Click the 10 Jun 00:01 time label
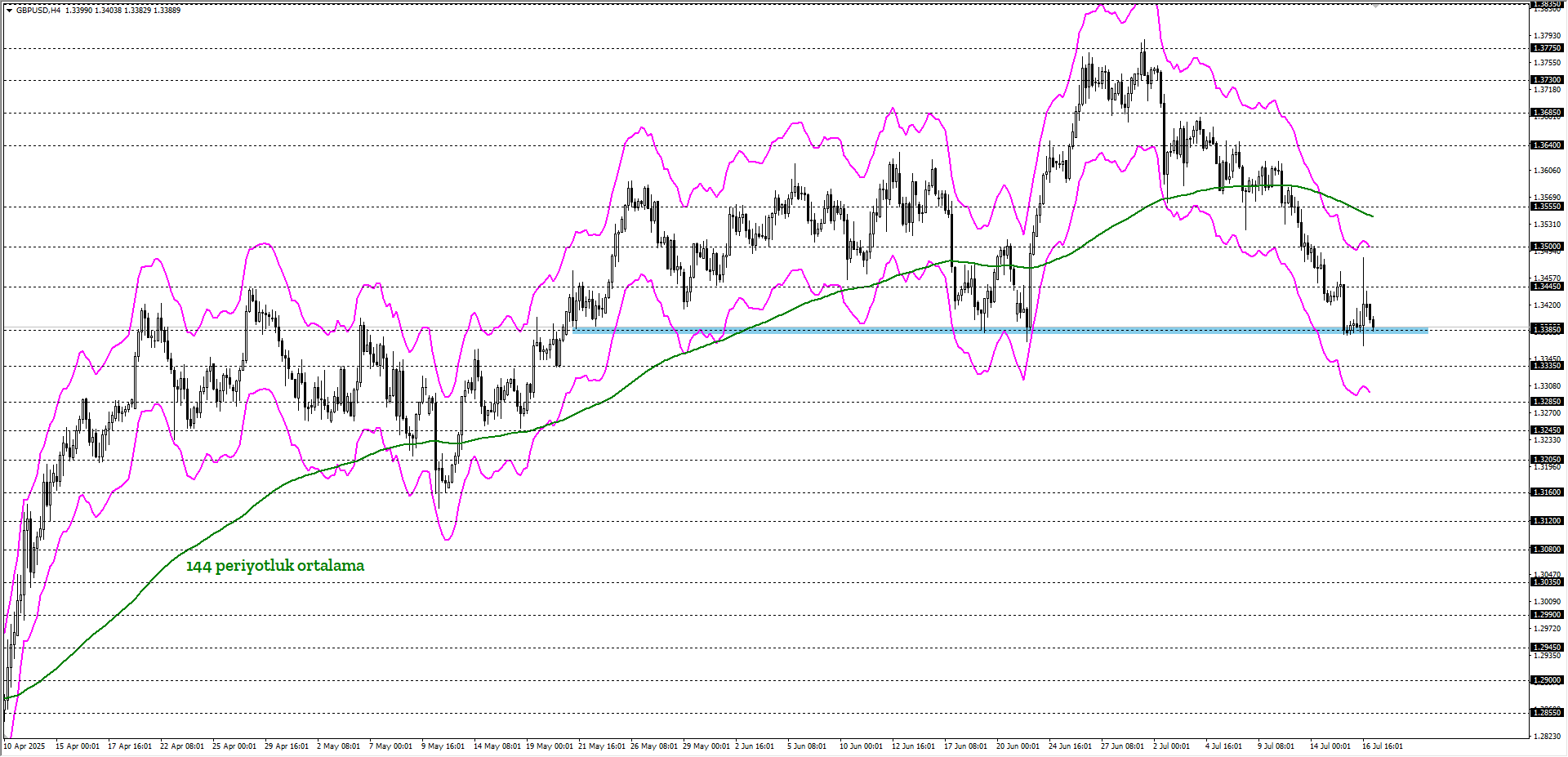This screenshot has height=757, width=1568. coord(861,746)
